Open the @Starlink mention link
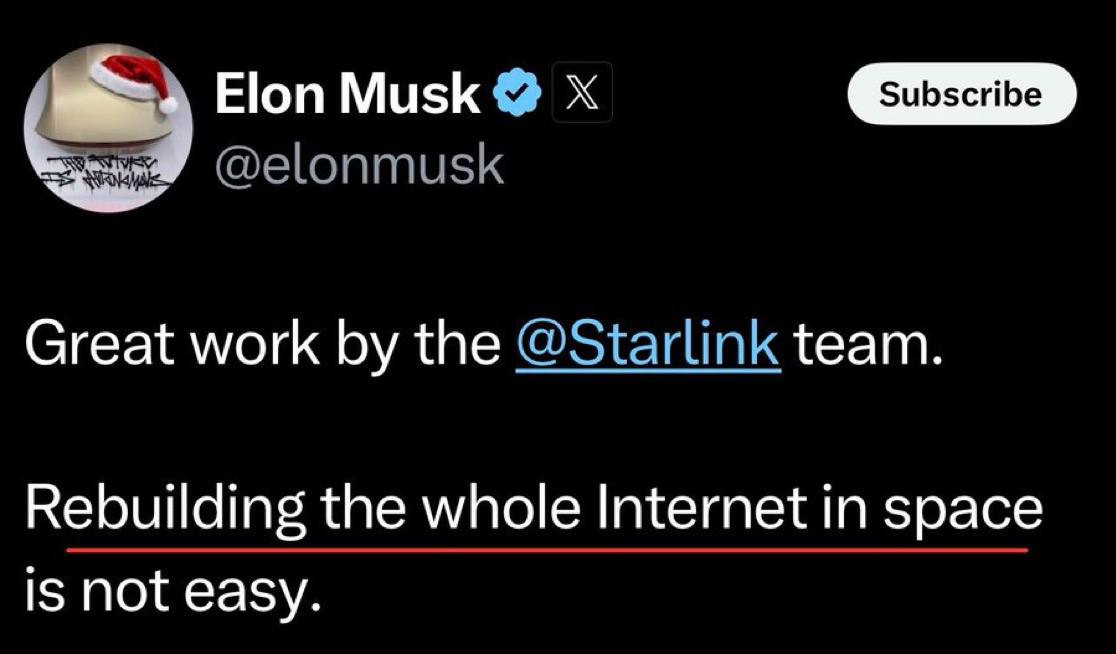The height and width of the screenshot is (654, 1116). pos(646,346)
